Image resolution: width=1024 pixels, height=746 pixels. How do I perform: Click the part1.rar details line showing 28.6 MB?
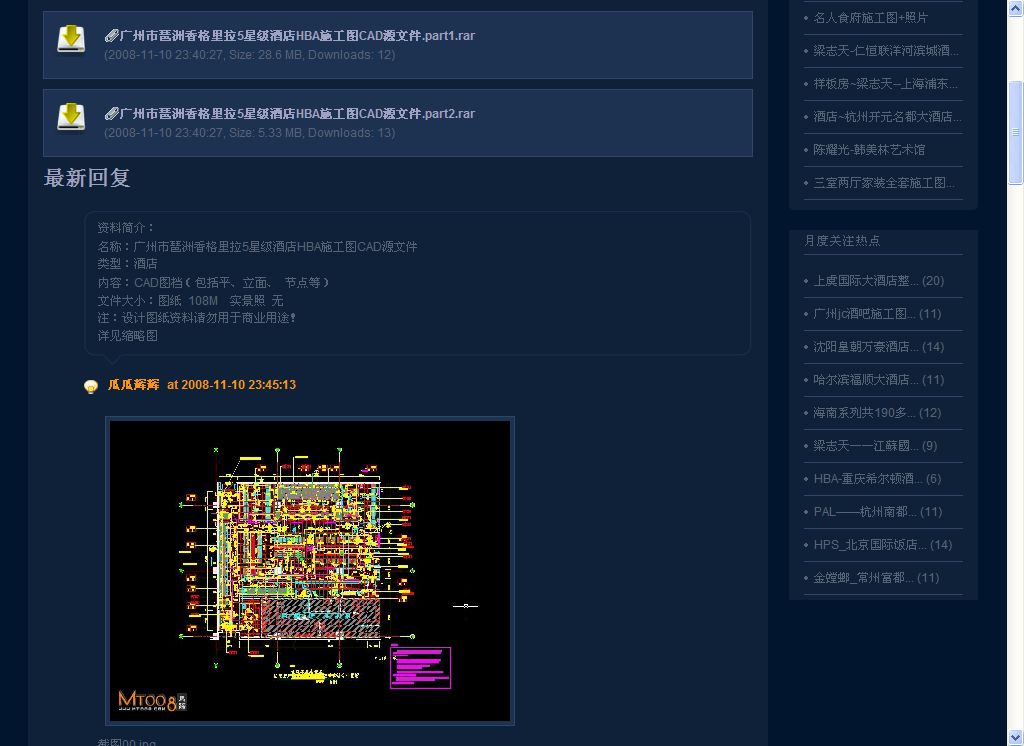(249, 55)
